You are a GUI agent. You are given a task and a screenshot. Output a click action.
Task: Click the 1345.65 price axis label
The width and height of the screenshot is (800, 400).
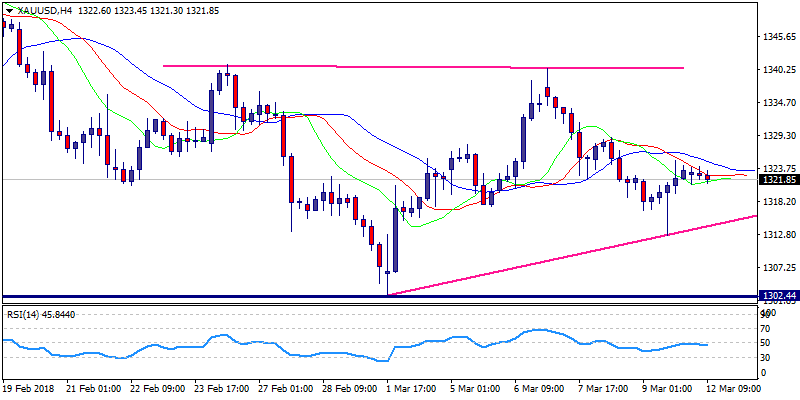pos(776,37)
